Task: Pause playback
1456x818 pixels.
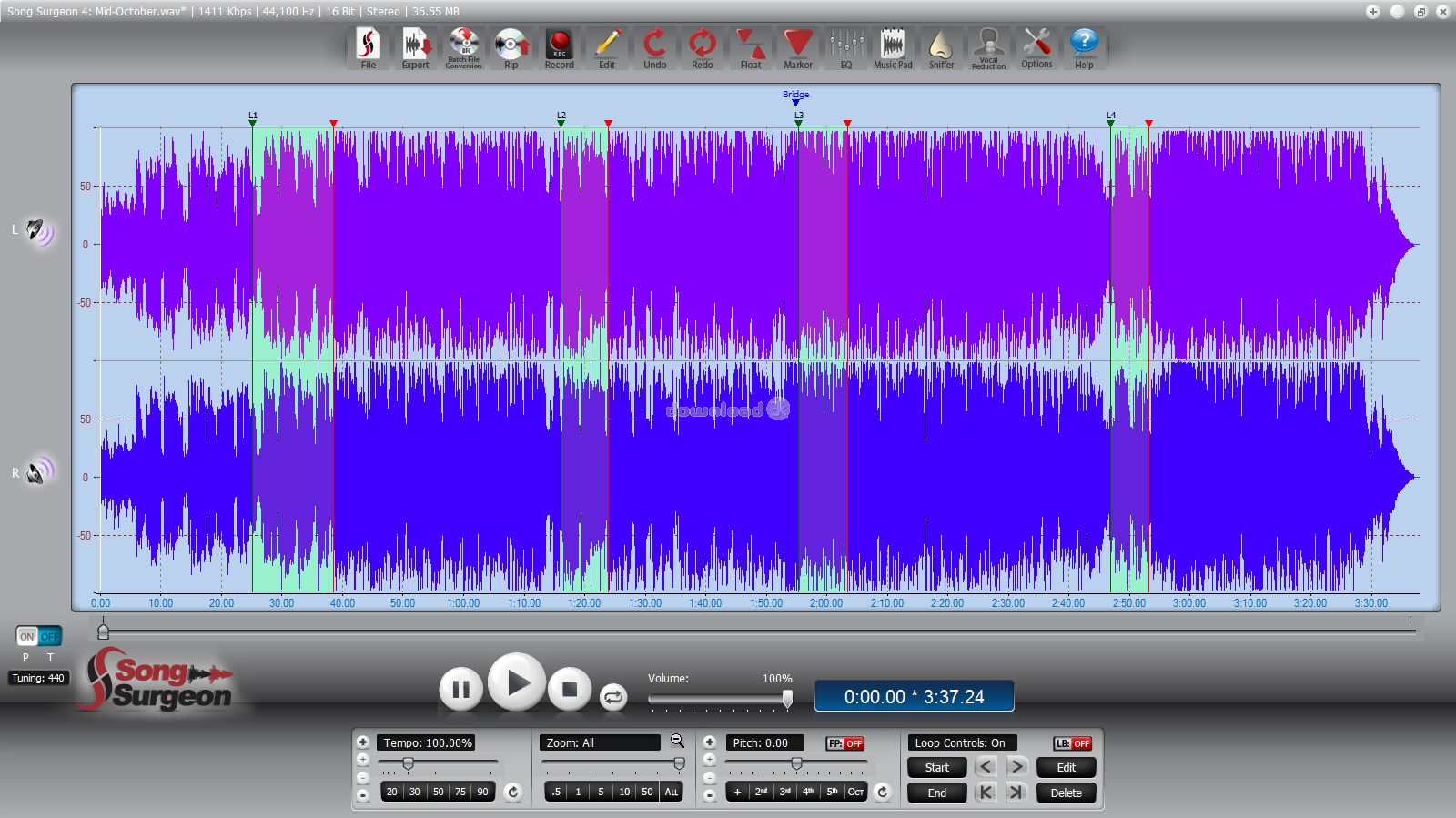Action: coord(460,690)
